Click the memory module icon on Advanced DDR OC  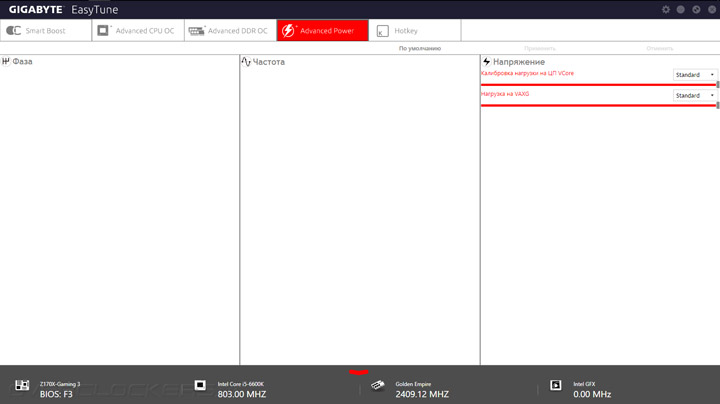[197, 31]
